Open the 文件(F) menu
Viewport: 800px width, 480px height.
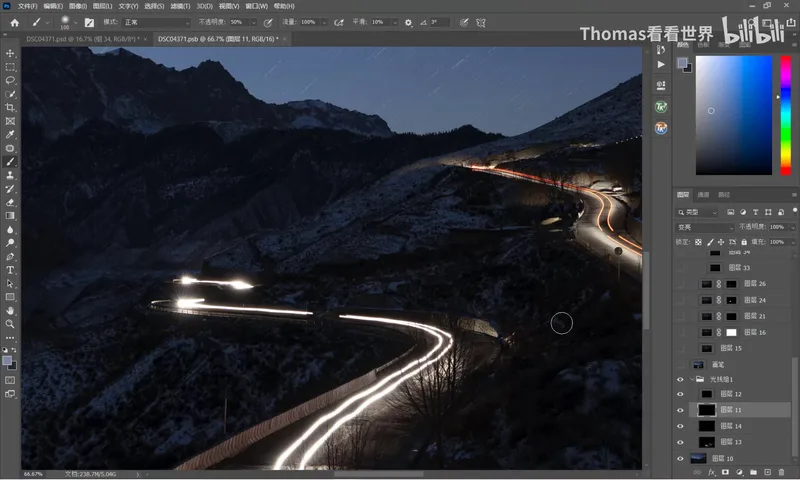28,6
